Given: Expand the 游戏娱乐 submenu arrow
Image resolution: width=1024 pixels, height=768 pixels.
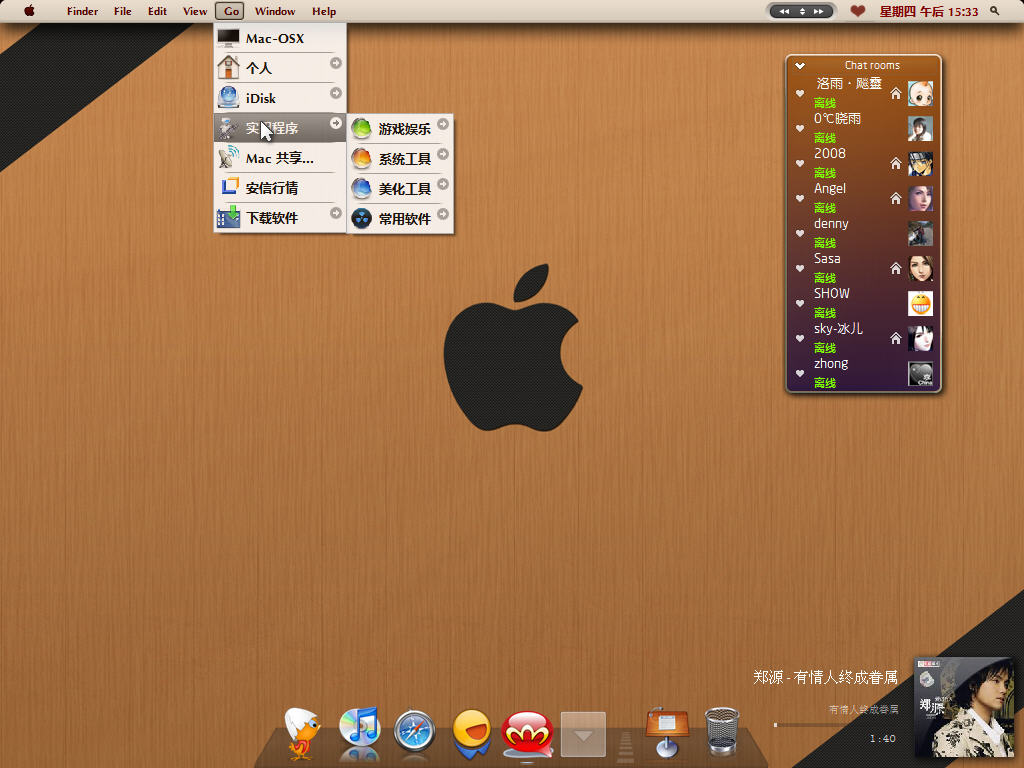Looking at the screenshot, I should point(443,123).
